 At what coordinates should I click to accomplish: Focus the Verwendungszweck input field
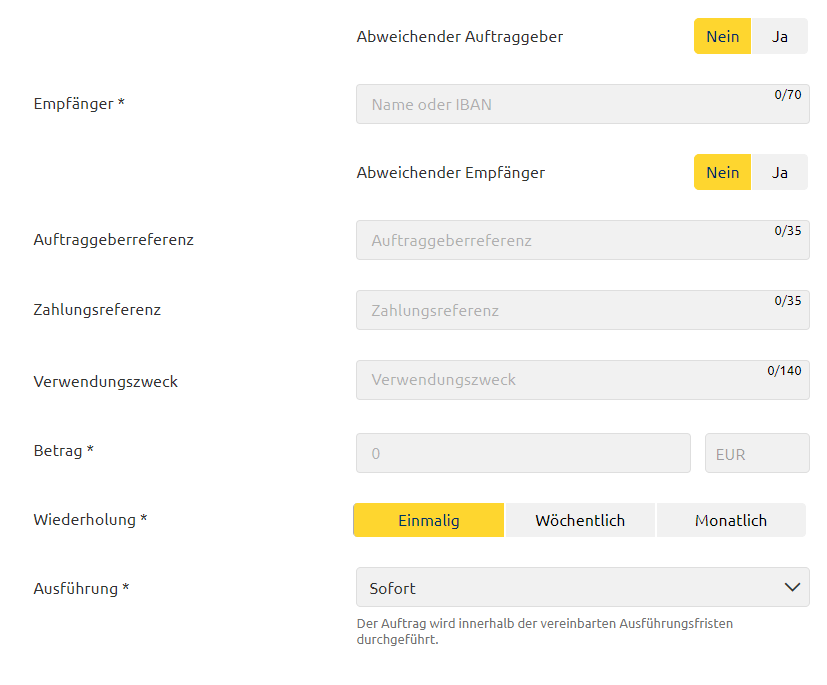click(x=583, y=380)
